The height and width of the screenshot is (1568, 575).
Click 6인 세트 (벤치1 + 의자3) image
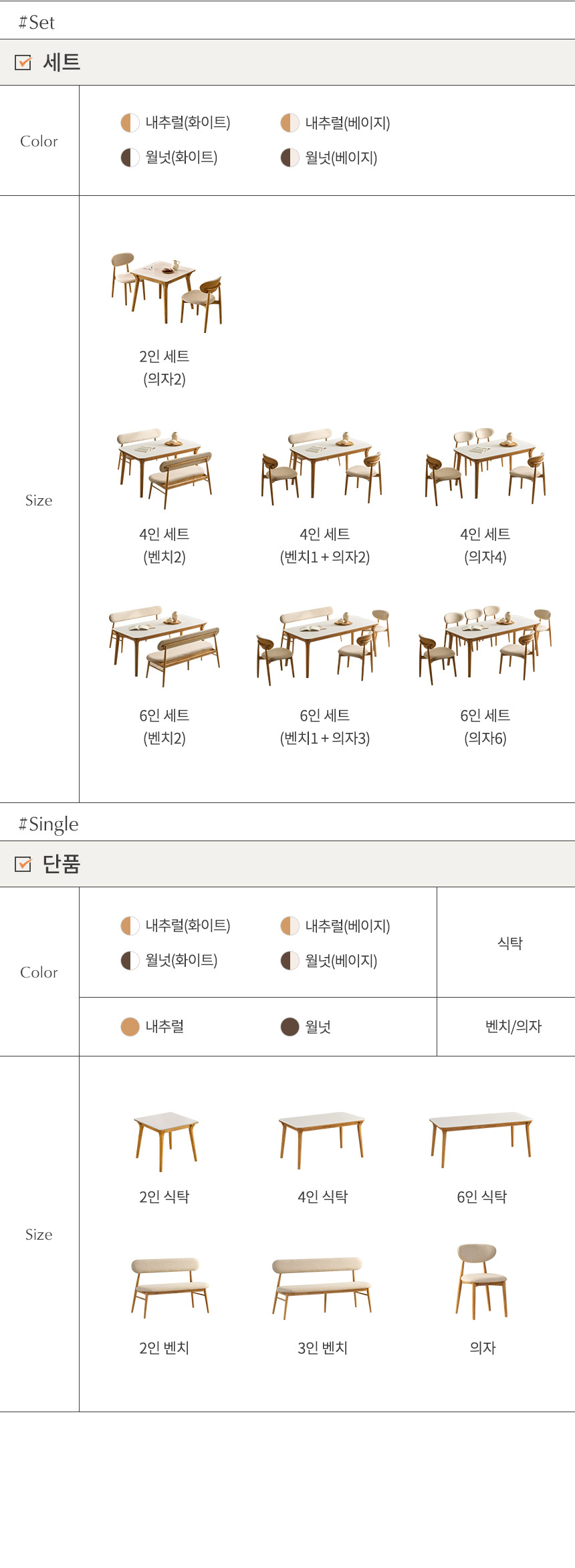click(324, 646)
